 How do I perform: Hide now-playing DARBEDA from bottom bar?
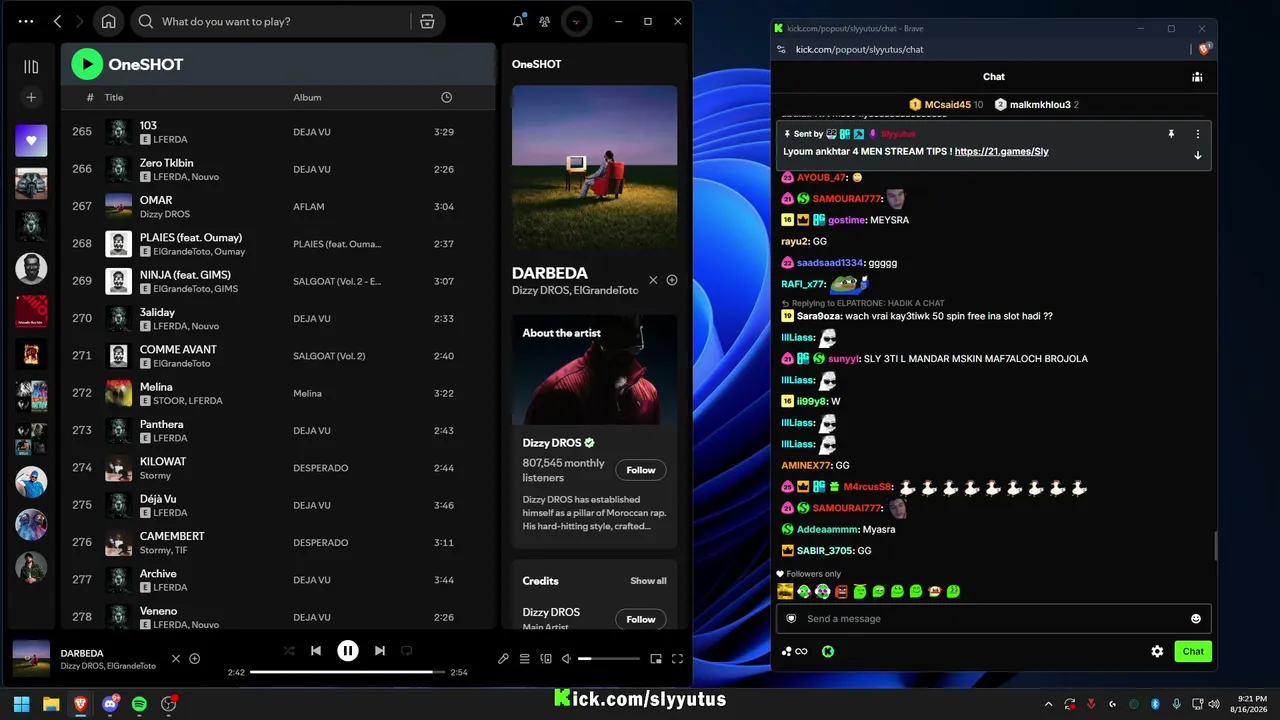[x=176, y=658]
